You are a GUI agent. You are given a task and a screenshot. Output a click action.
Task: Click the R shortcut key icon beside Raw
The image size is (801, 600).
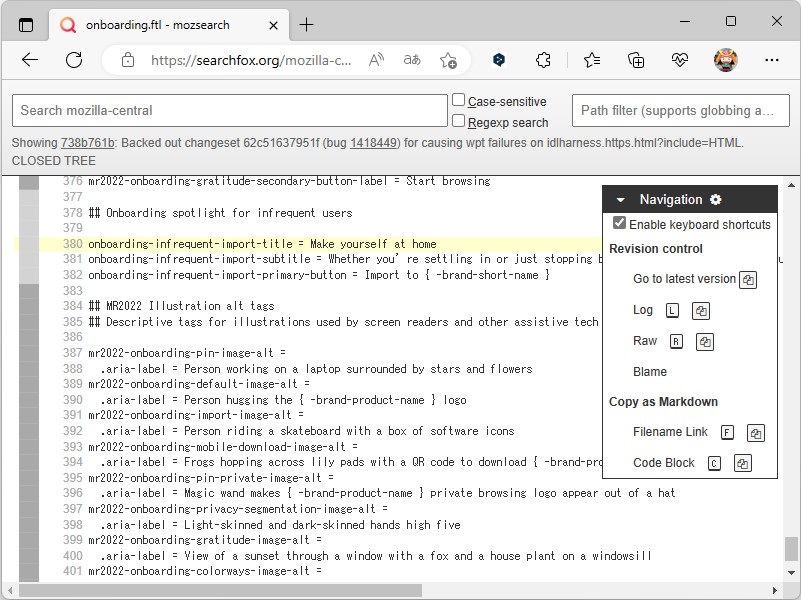click(x=676, y=342)
